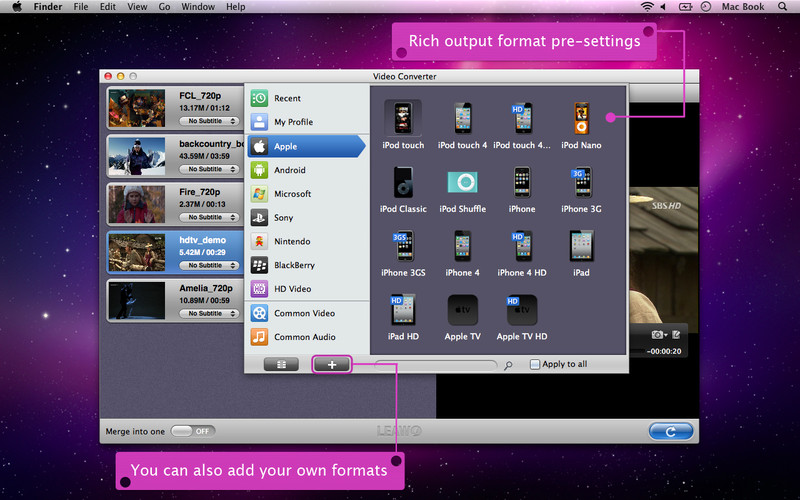The width and height of the screenshot is (800, 500).
Task: Toggle the Merge into one switch
Action: [x=193, y=431]
